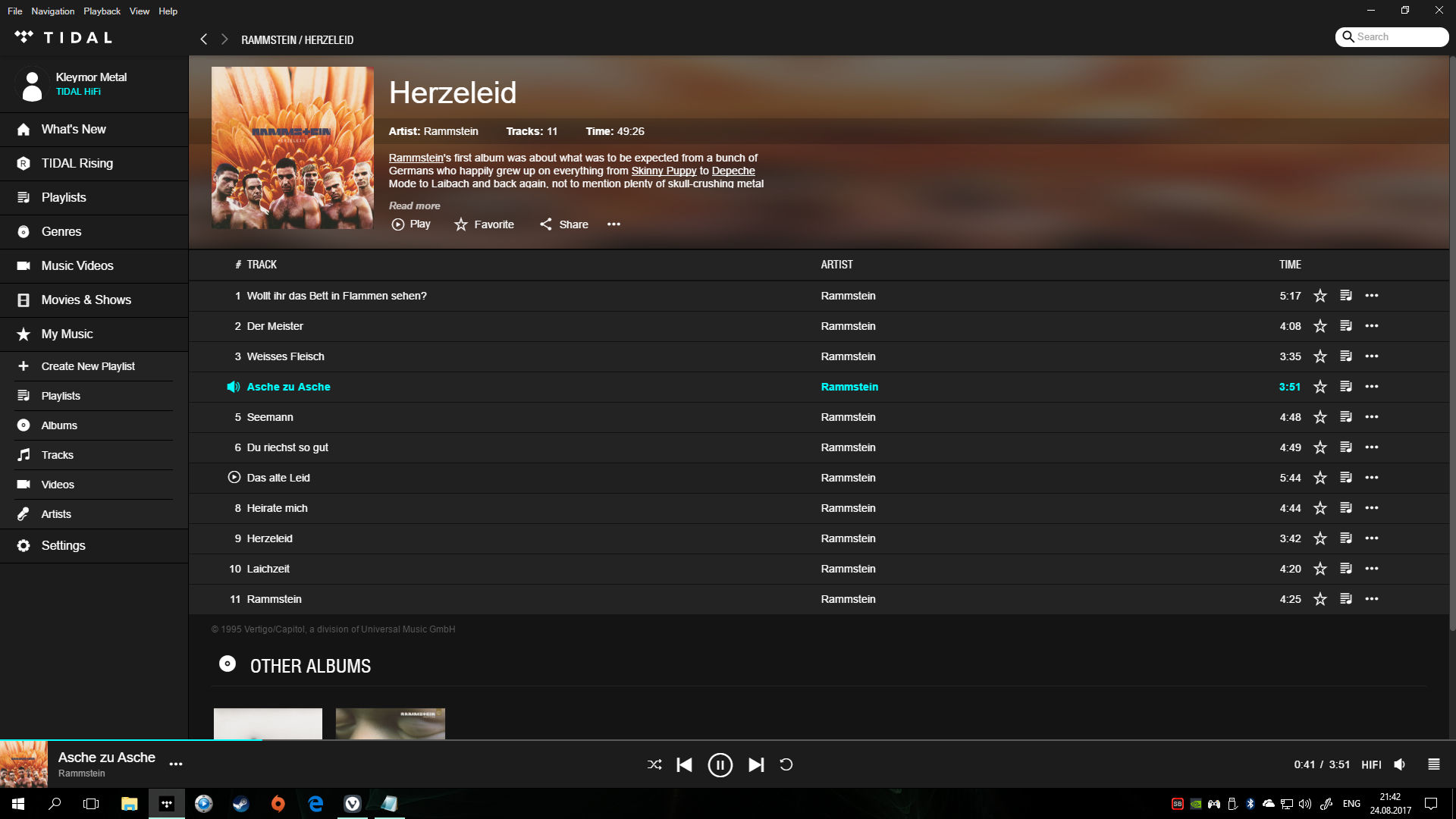Favorite track Wollt ihr das Bett
This screenshot has width=1456, height=819.
point(1320,296)
